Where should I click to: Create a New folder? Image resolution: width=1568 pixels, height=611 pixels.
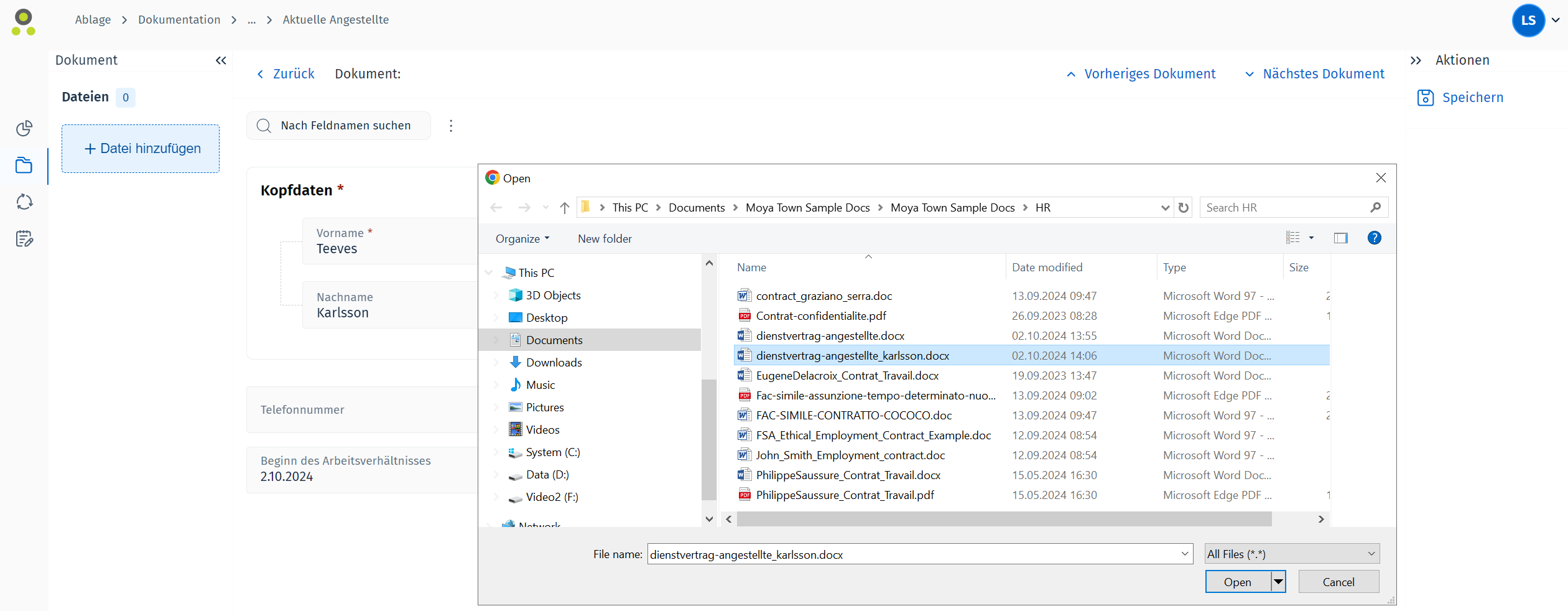pyautogui.click(x=605, y=239)
